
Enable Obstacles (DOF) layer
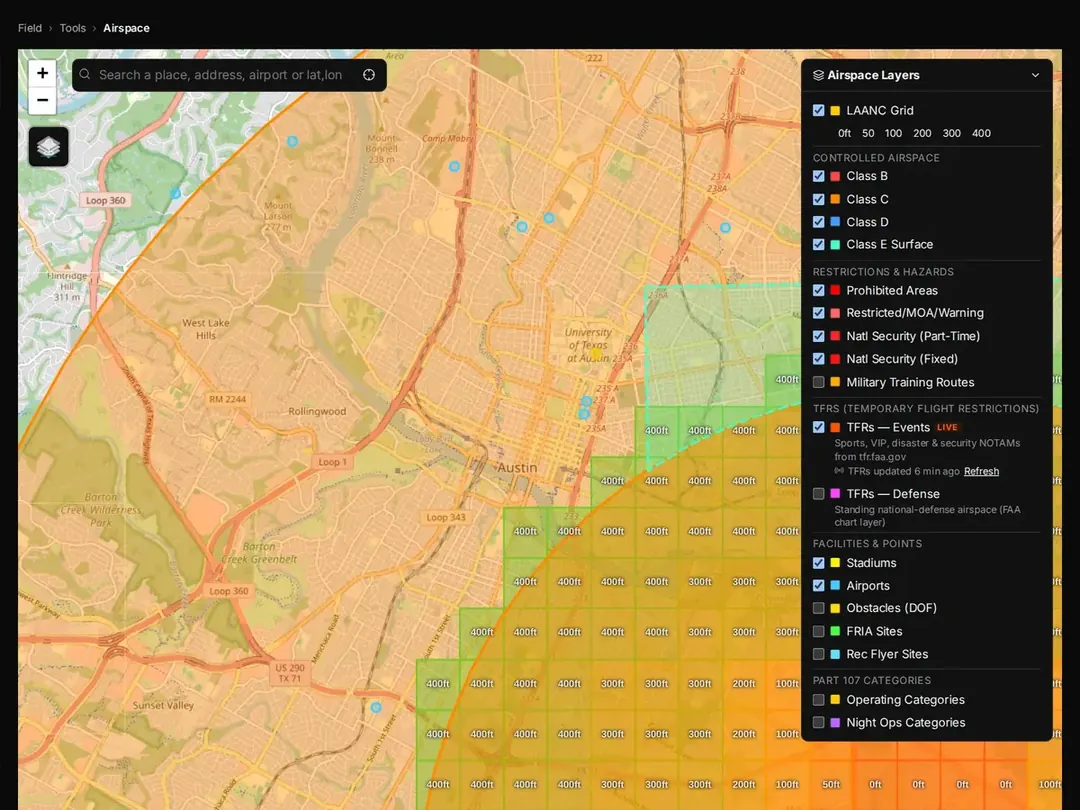click(x=818, y=608)
